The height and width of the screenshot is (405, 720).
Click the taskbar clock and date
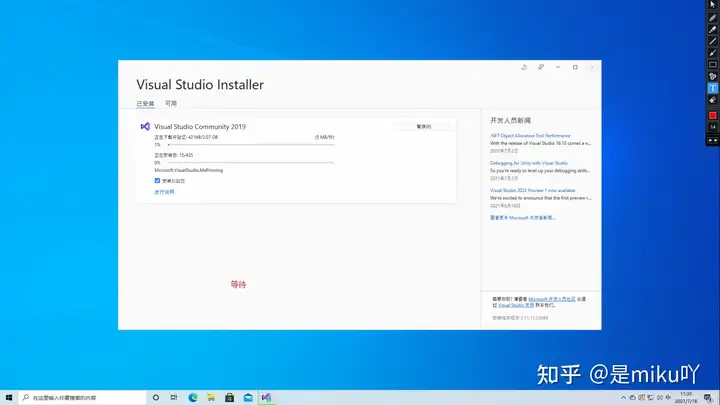pyautogui.click(x=686, y=398)
